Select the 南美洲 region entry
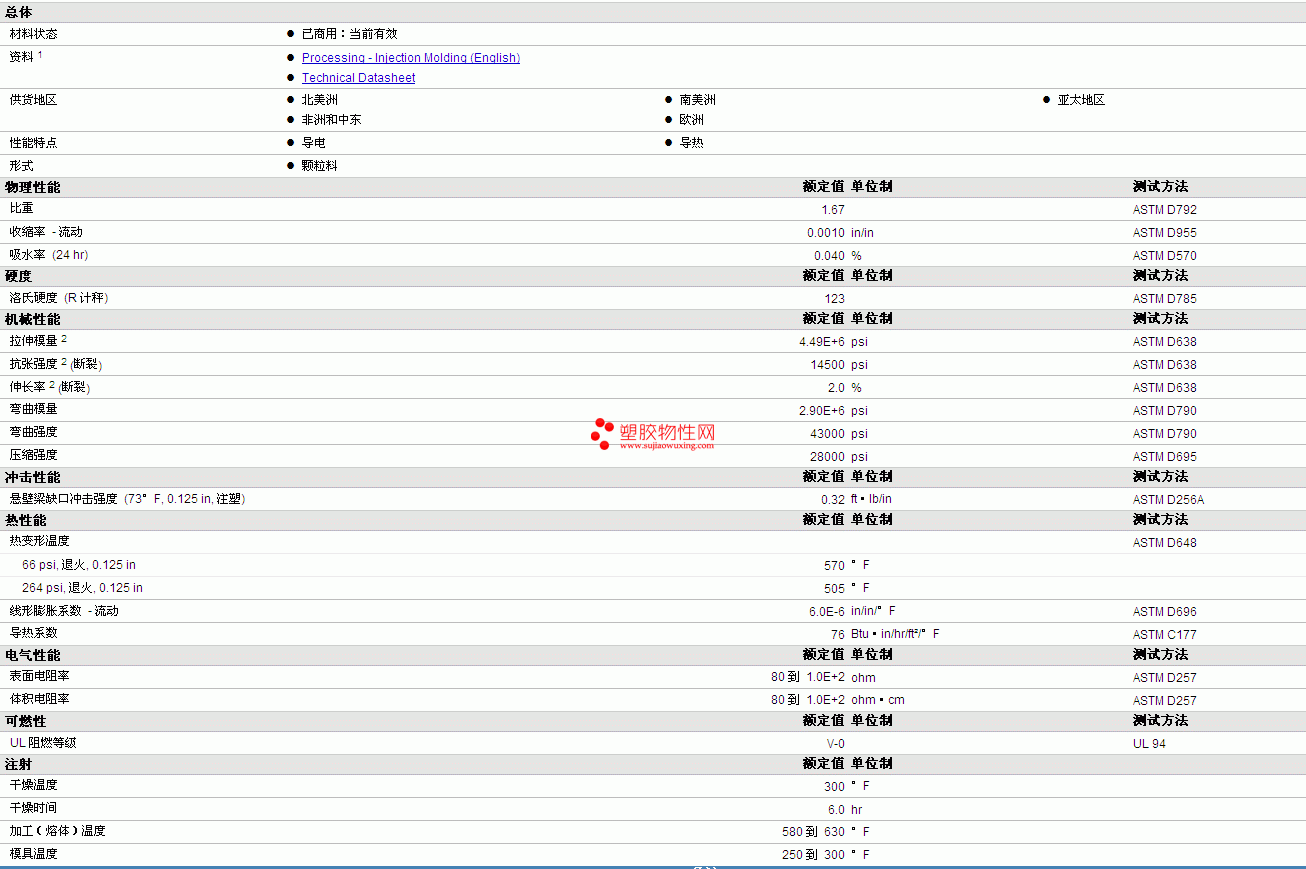Viewport: 1306px width, 869px height. click(698, 100)
